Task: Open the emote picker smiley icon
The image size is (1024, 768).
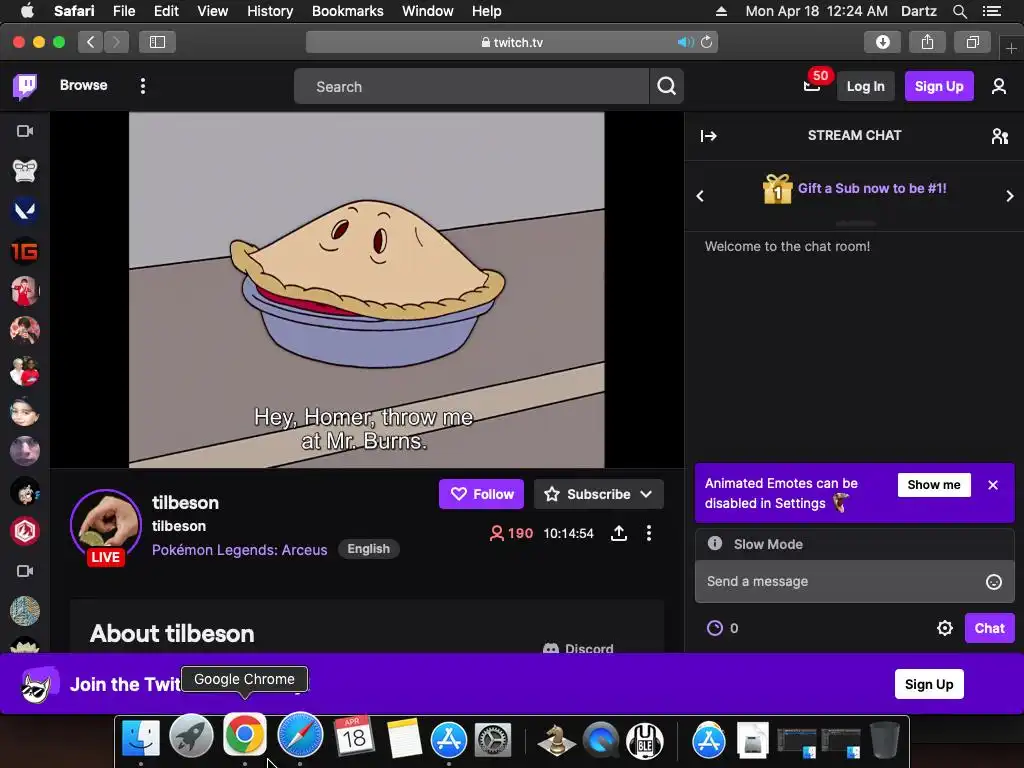Action: coord(993,582)
